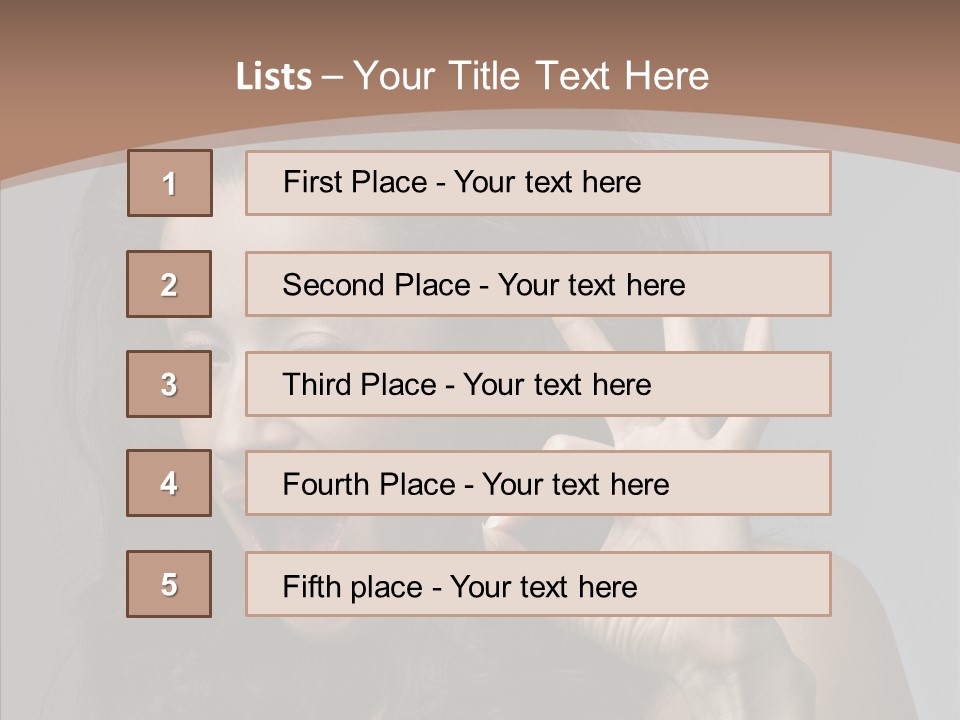The image size is (960, 720).
Task: Click the number 1 box
Action: 170,183
